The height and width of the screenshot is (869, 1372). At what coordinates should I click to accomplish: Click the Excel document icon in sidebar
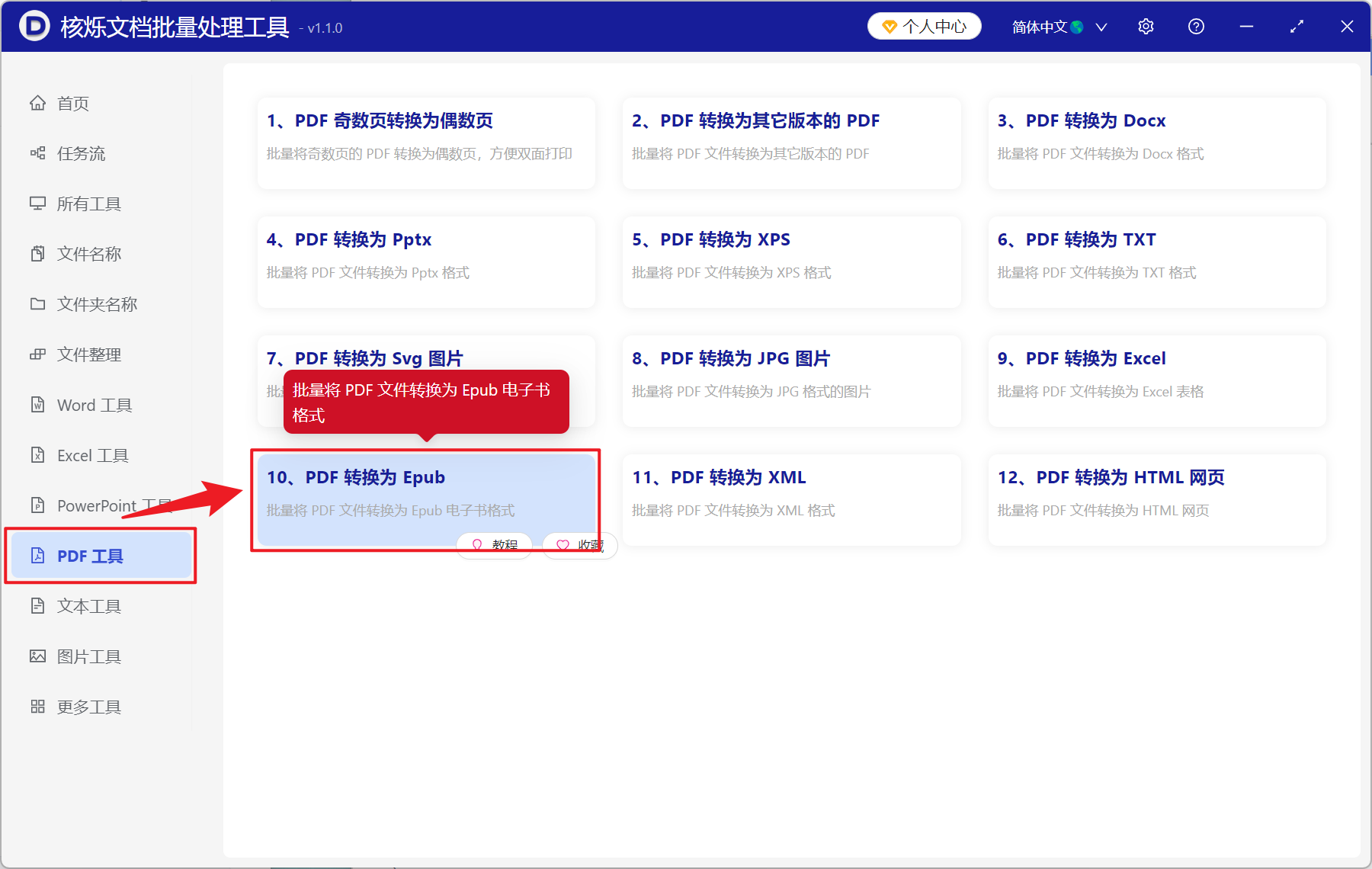[x=37, y=455]
